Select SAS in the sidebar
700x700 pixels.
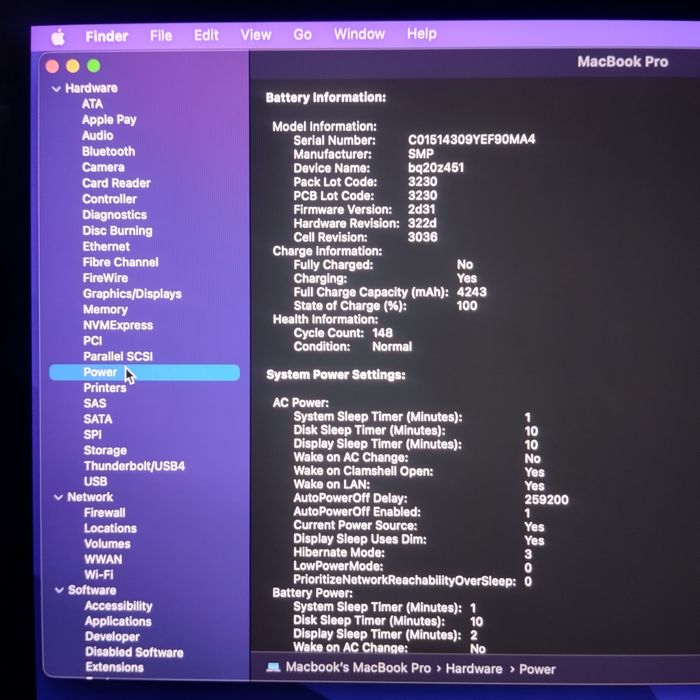click(95, 404)
